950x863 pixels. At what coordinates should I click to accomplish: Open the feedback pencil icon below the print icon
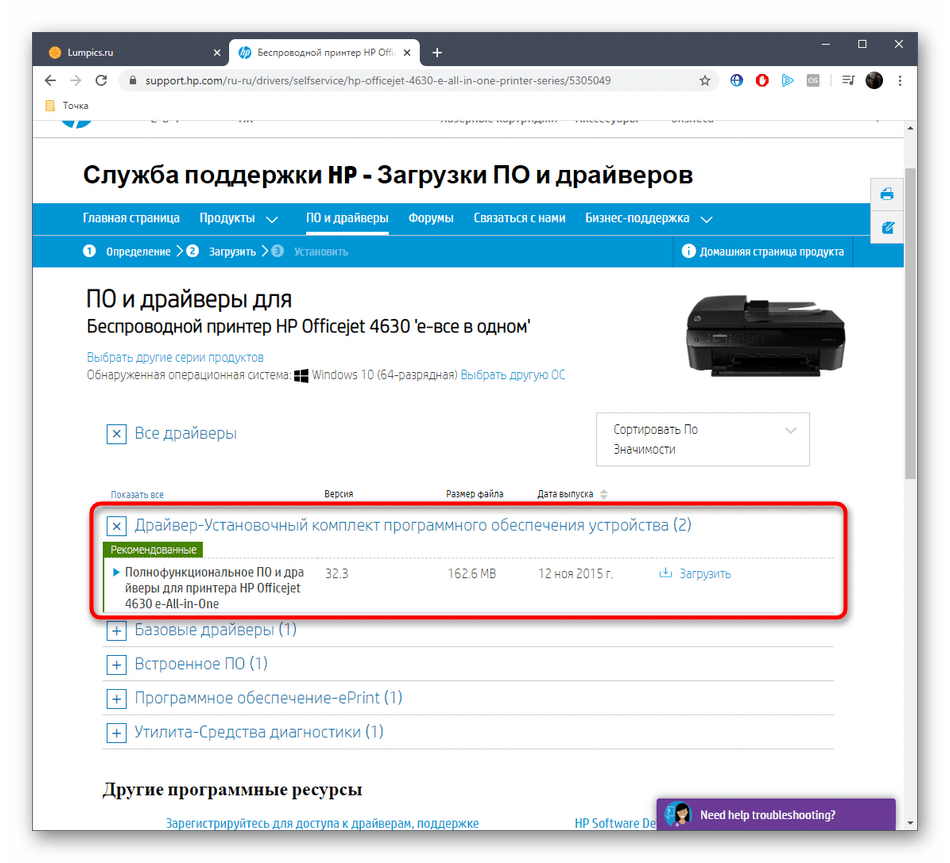[x=887, y=227]
